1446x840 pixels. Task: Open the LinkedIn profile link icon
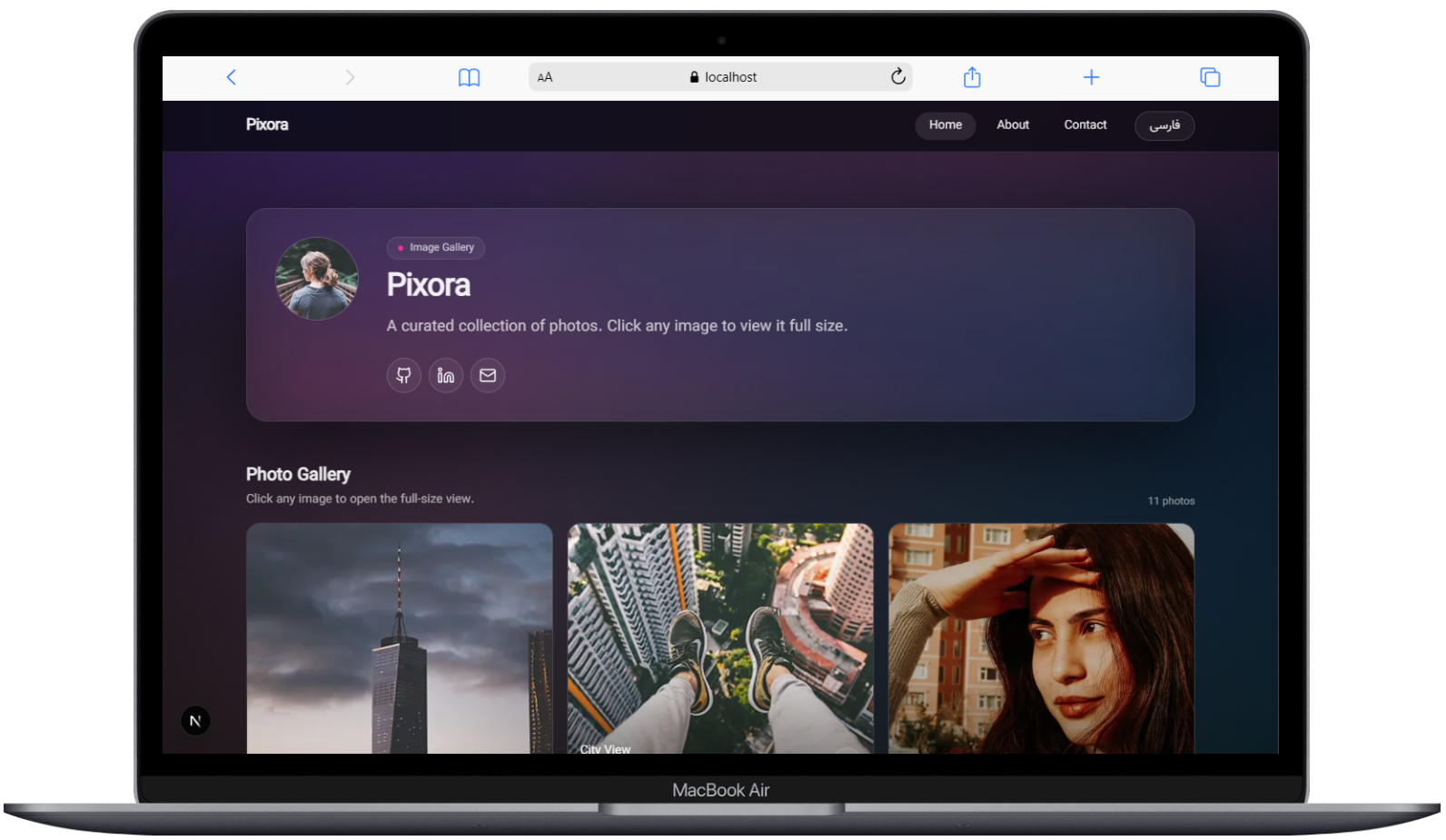pos(446,375)
